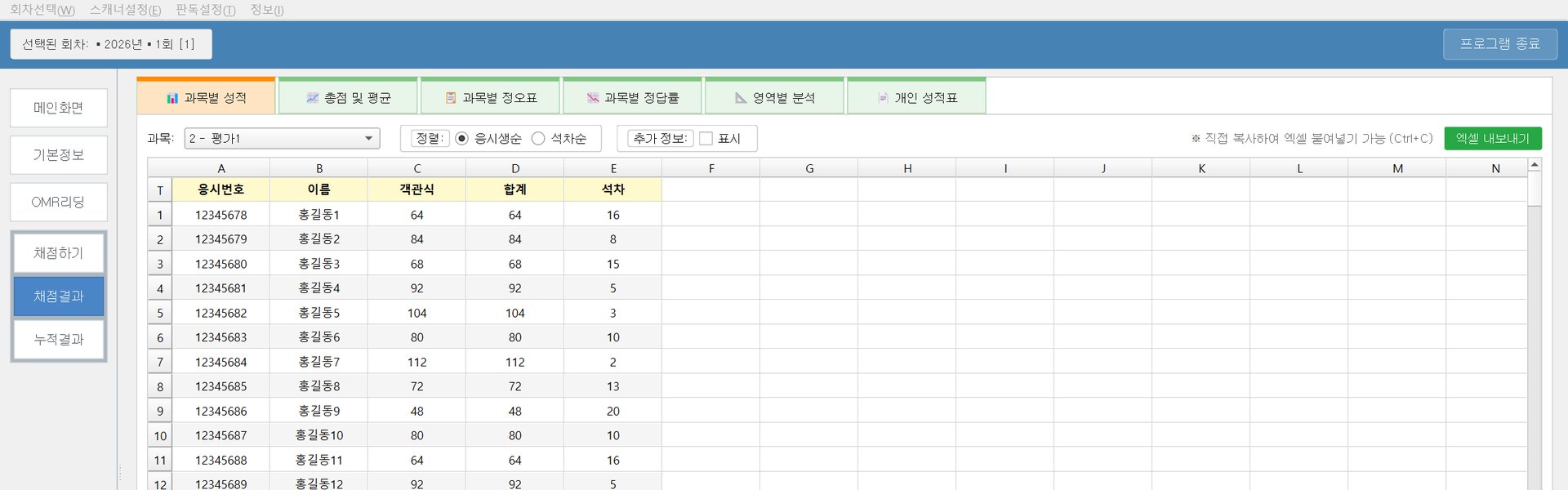Click 응시번호 cell 12345686
This screenshot has width=1568, height=490.
(x=221, y=411)
